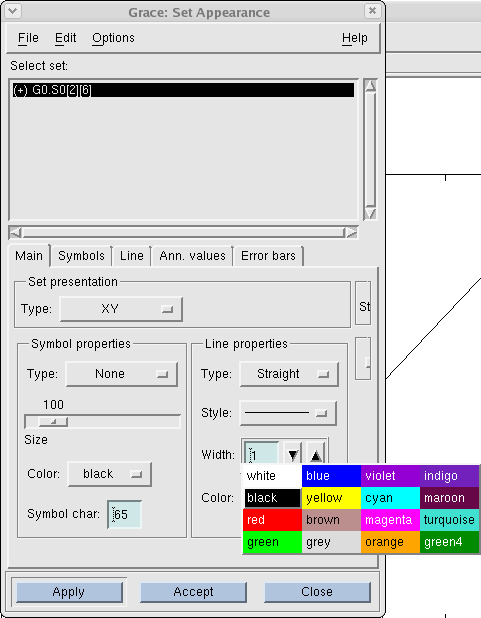Switch to the Error bars tab

point(268,256)
